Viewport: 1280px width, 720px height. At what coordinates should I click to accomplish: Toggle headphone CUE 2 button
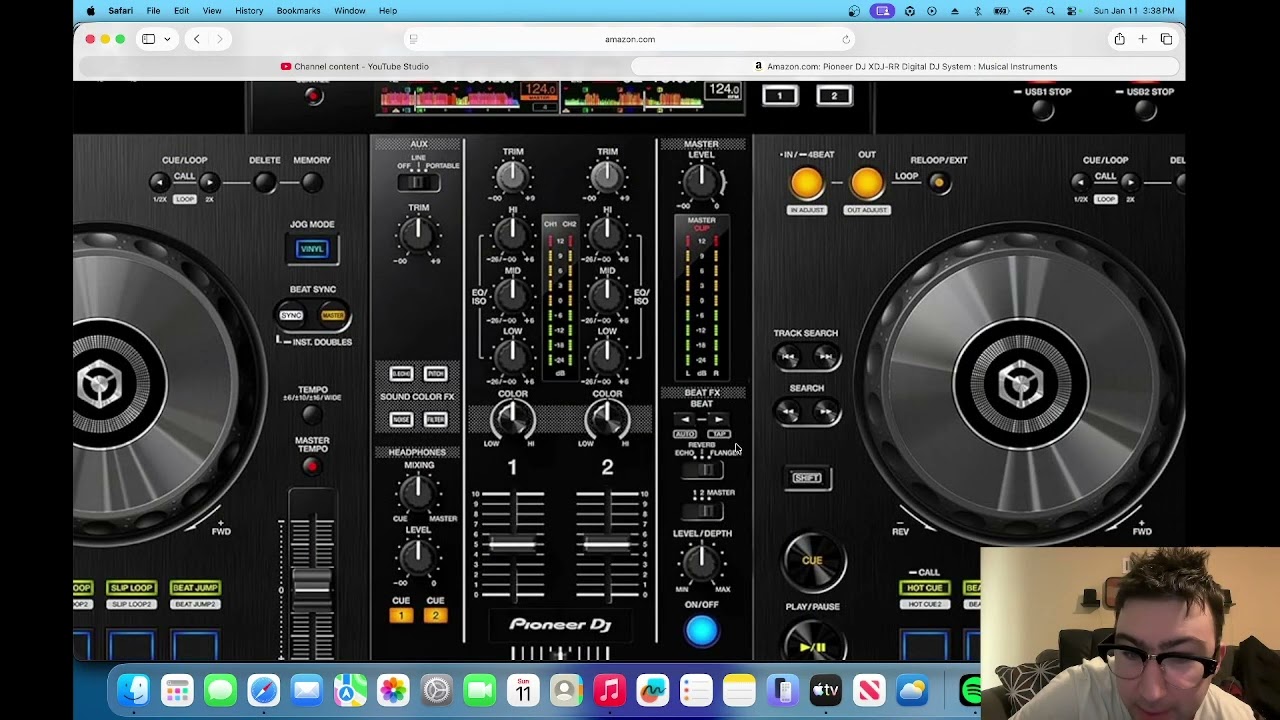(435, 615)
